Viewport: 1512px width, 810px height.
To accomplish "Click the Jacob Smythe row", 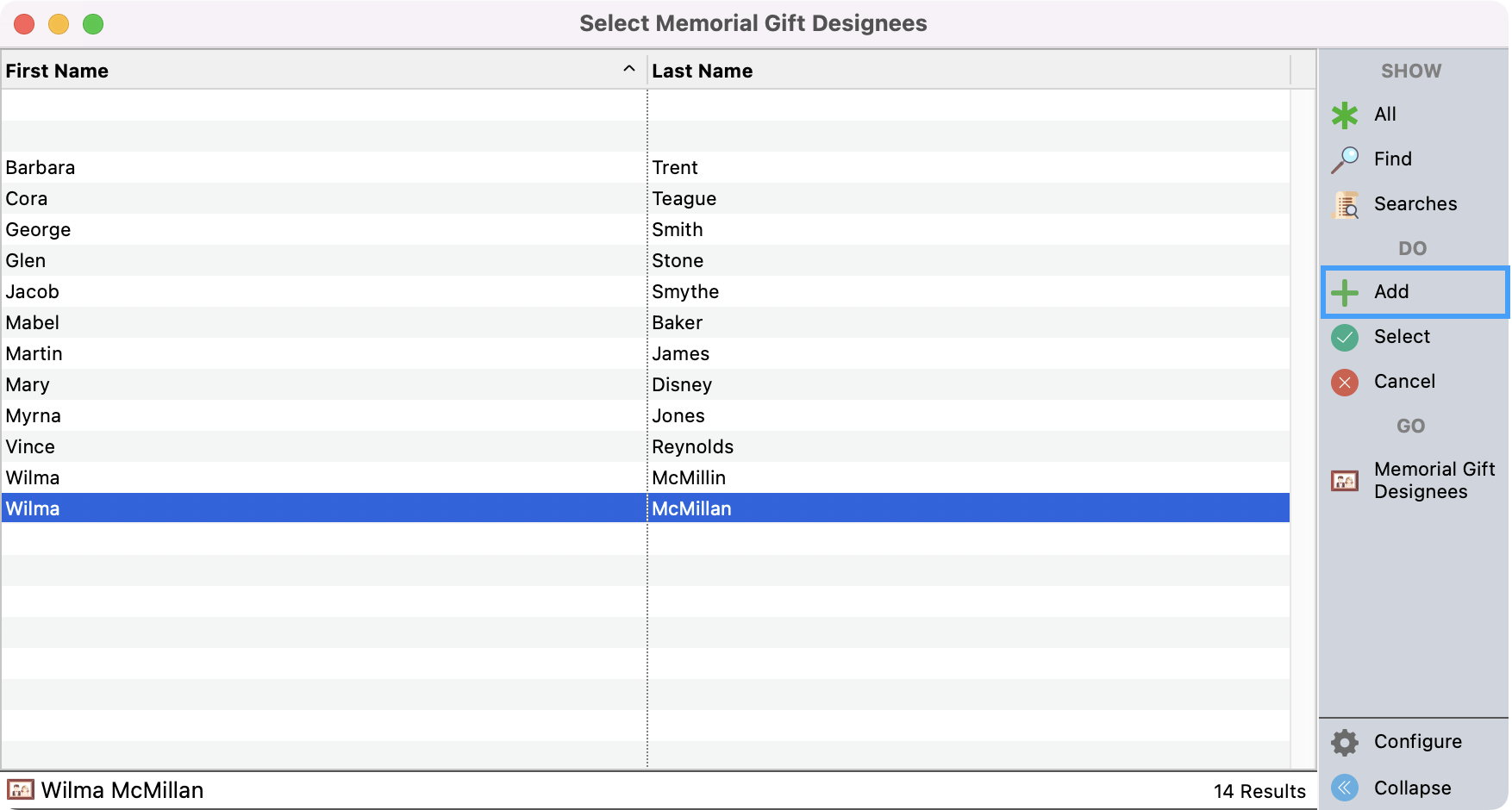I will 345,291.
